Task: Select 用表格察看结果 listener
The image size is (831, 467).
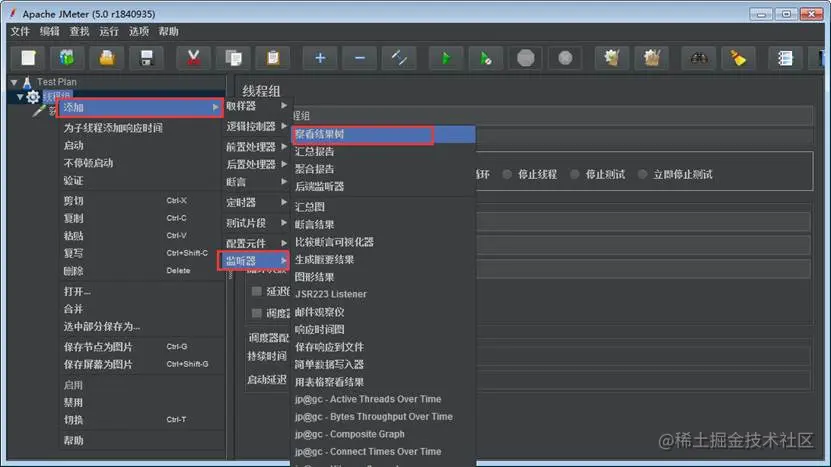Action: point(384,382)
